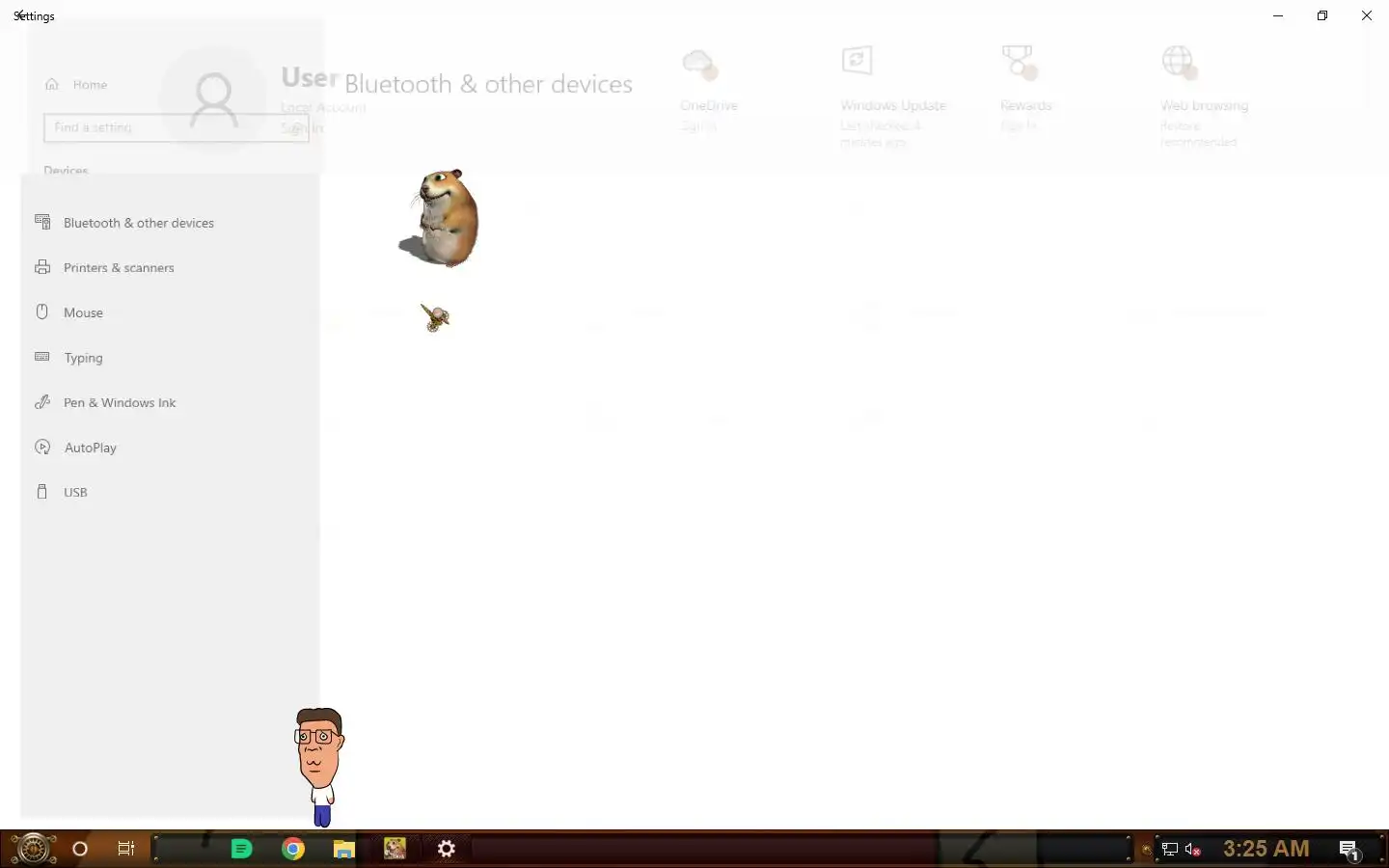Click the muted volume tray icon
The height and width of the screenshot is (868, 1389).
click(x=1193, y=850)
